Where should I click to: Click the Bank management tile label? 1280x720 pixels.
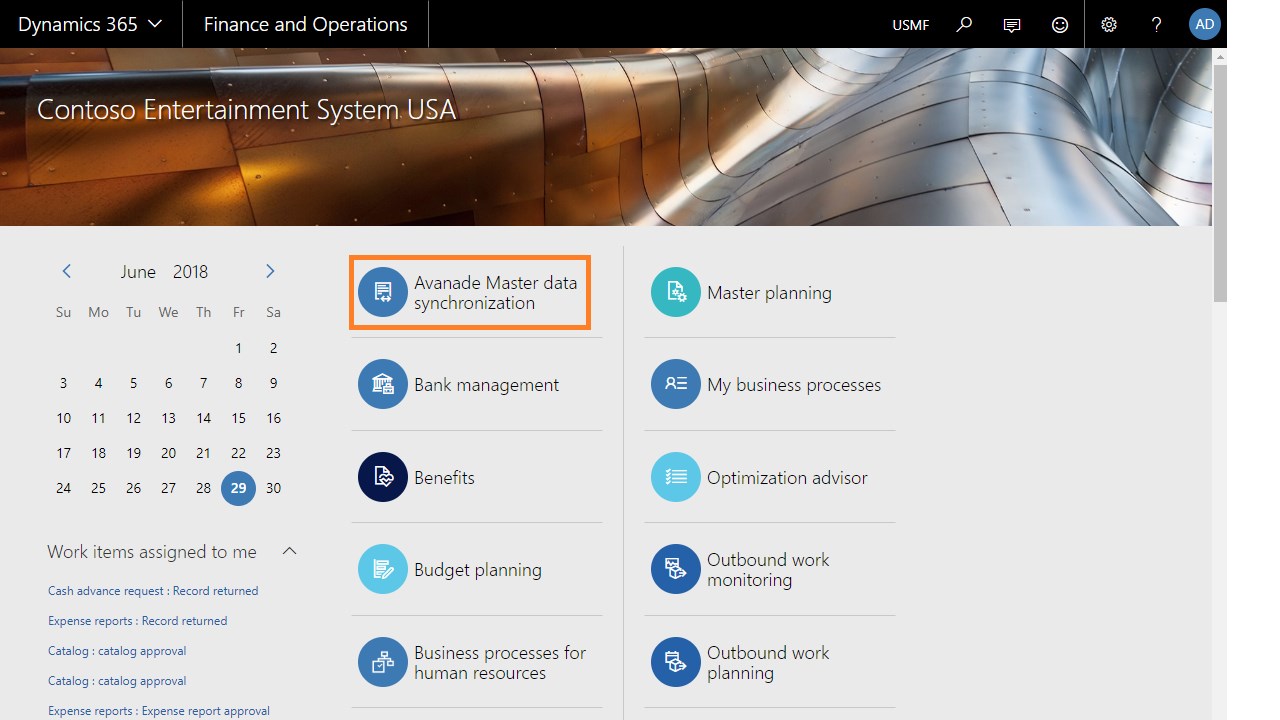(x=487, y=385)
